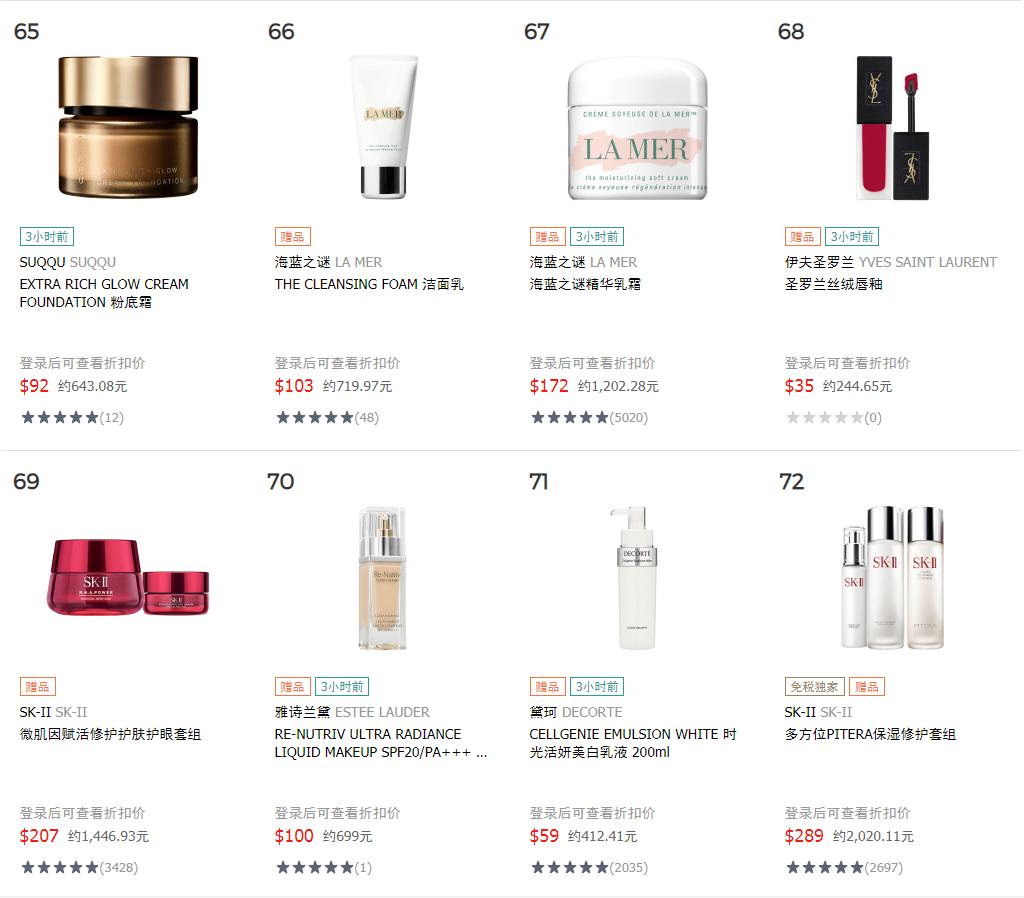Click the 海蓝之谜精华乳霜 product title
Image resolution: width=1024 pixels, height=898 pixels.
click(585, 284)
